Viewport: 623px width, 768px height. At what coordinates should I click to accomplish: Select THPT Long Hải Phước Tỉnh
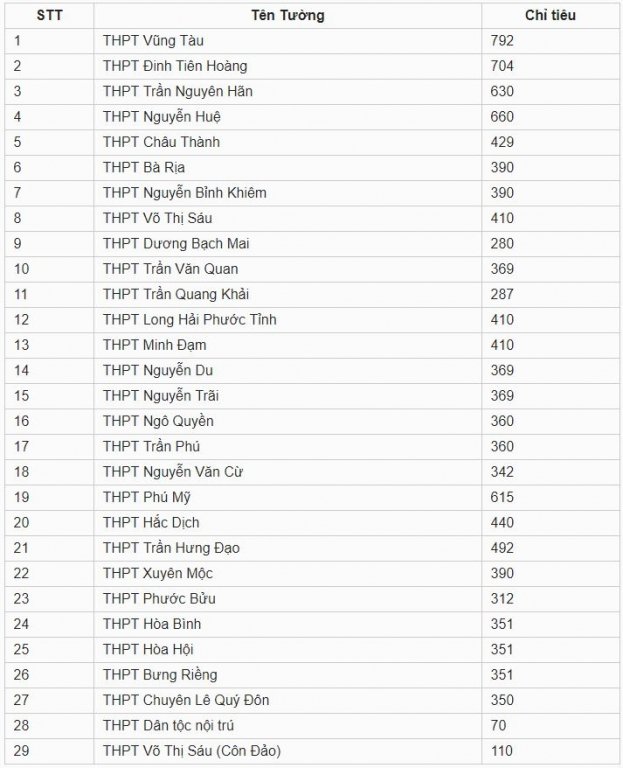(x=190, y=320)
